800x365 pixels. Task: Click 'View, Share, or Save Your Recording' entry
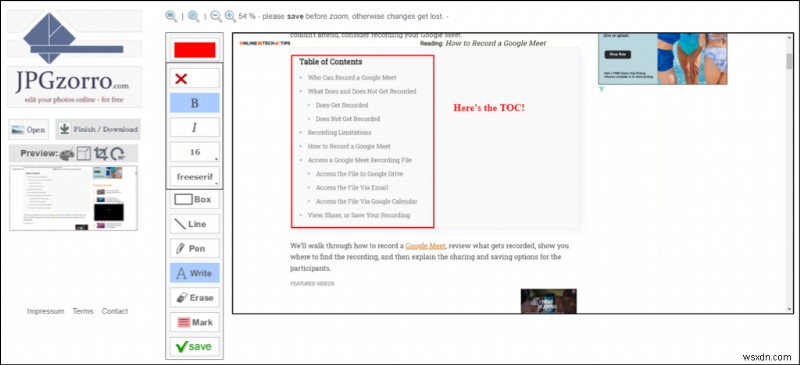tap(359, 215)
